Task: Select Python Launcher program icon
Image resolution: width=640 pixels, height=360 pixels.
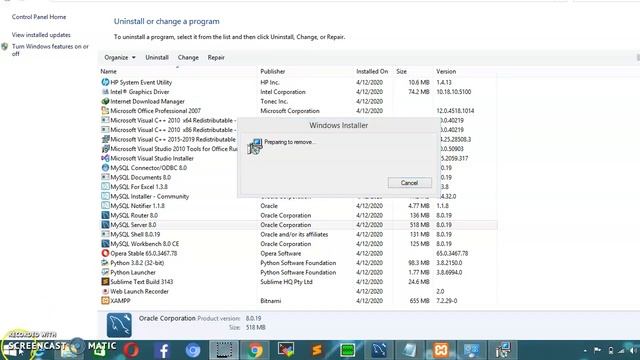Action: (105, 272)
